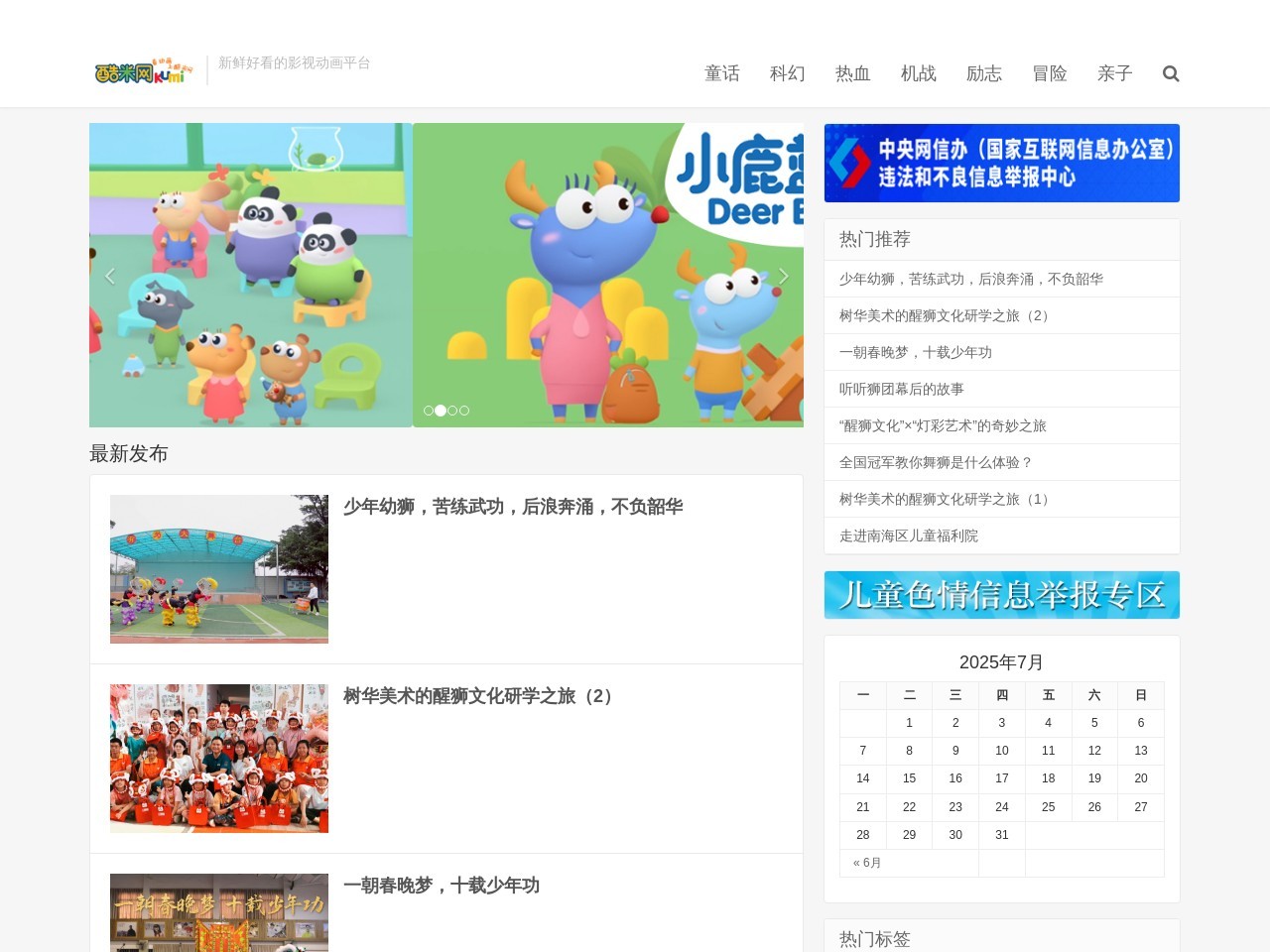The width and height of the screenshot is (1270, 952).
Task: Open the 走进南海区儿童福利院 link
Action: pos(909,536)
